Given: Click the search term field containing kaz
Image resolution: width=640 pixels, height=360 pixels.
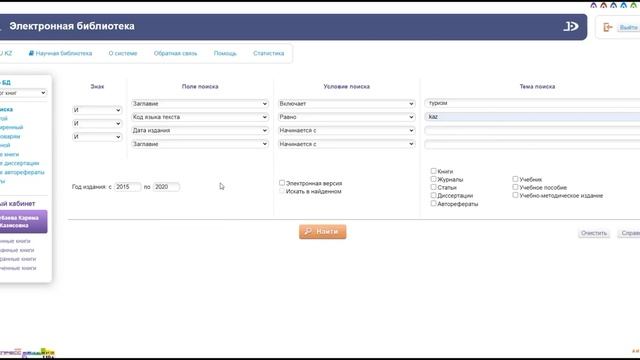Looking at the screenshot, I should point(532,117).
